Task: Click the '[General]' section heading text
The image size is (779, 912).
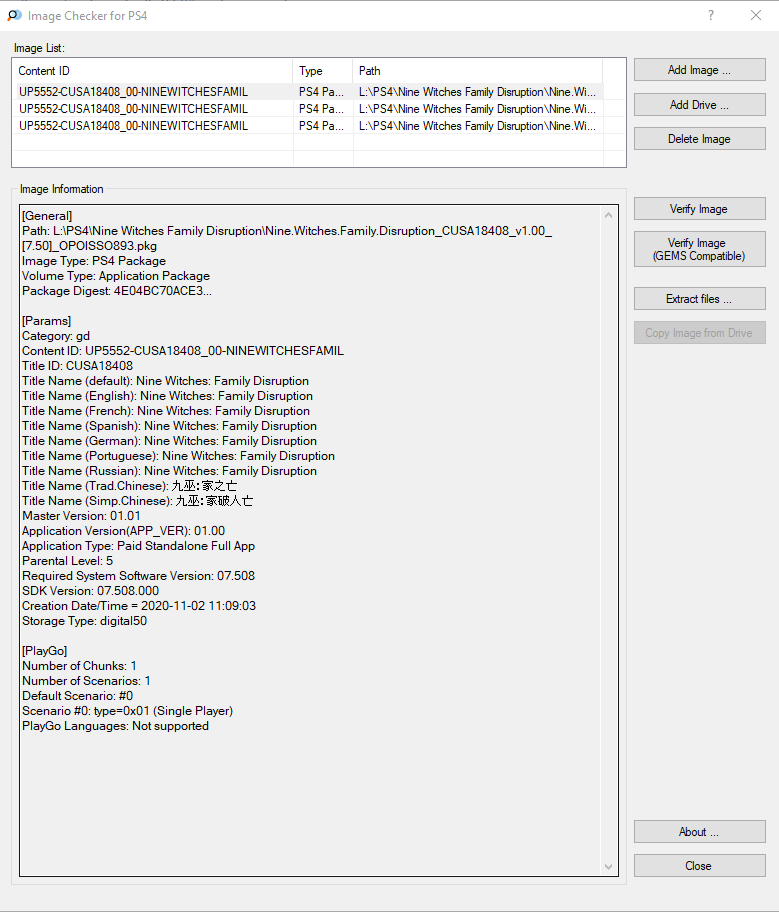Action: pyautogui.click(x=47, y=216)
